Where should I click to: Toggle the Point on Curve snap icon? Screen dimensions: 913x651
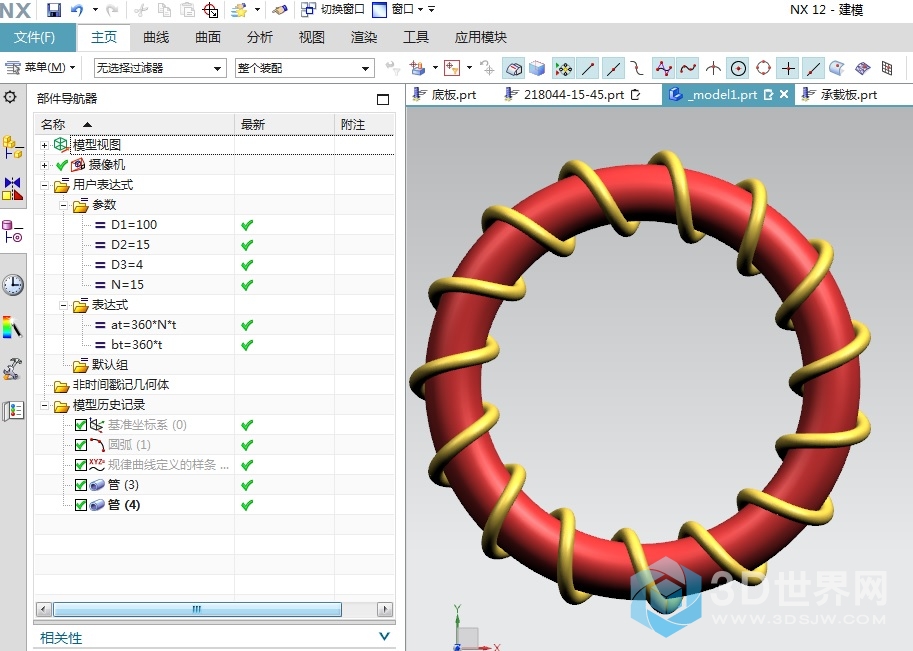tap(813, 69)
